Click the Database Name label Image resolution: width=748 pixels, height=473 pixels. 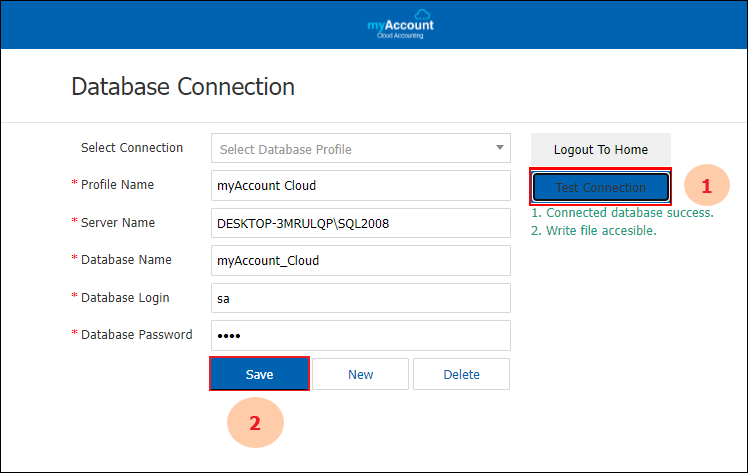(126, 259)
